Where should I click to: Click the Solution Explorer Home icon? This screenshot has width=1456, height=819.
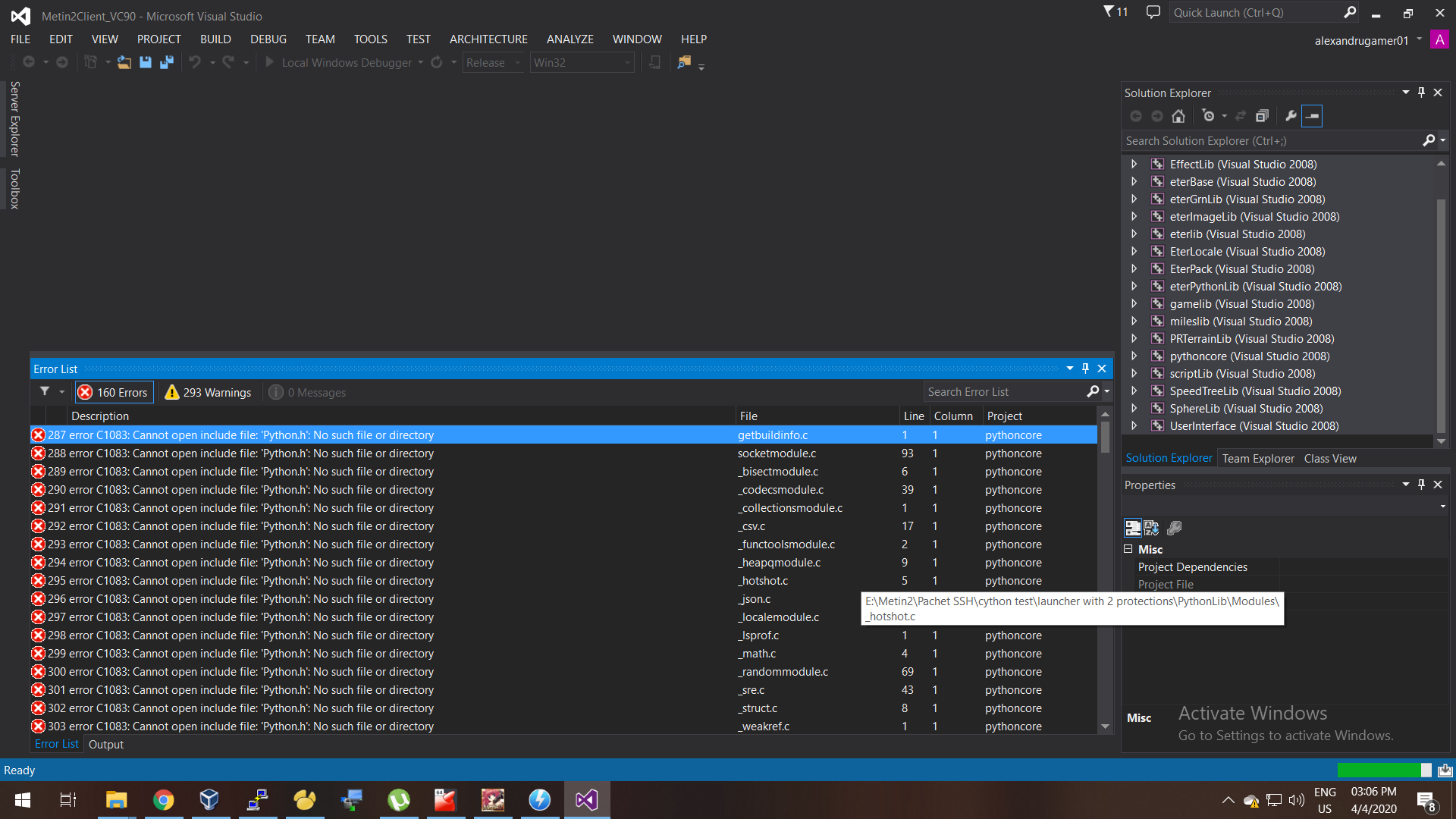1178,116
